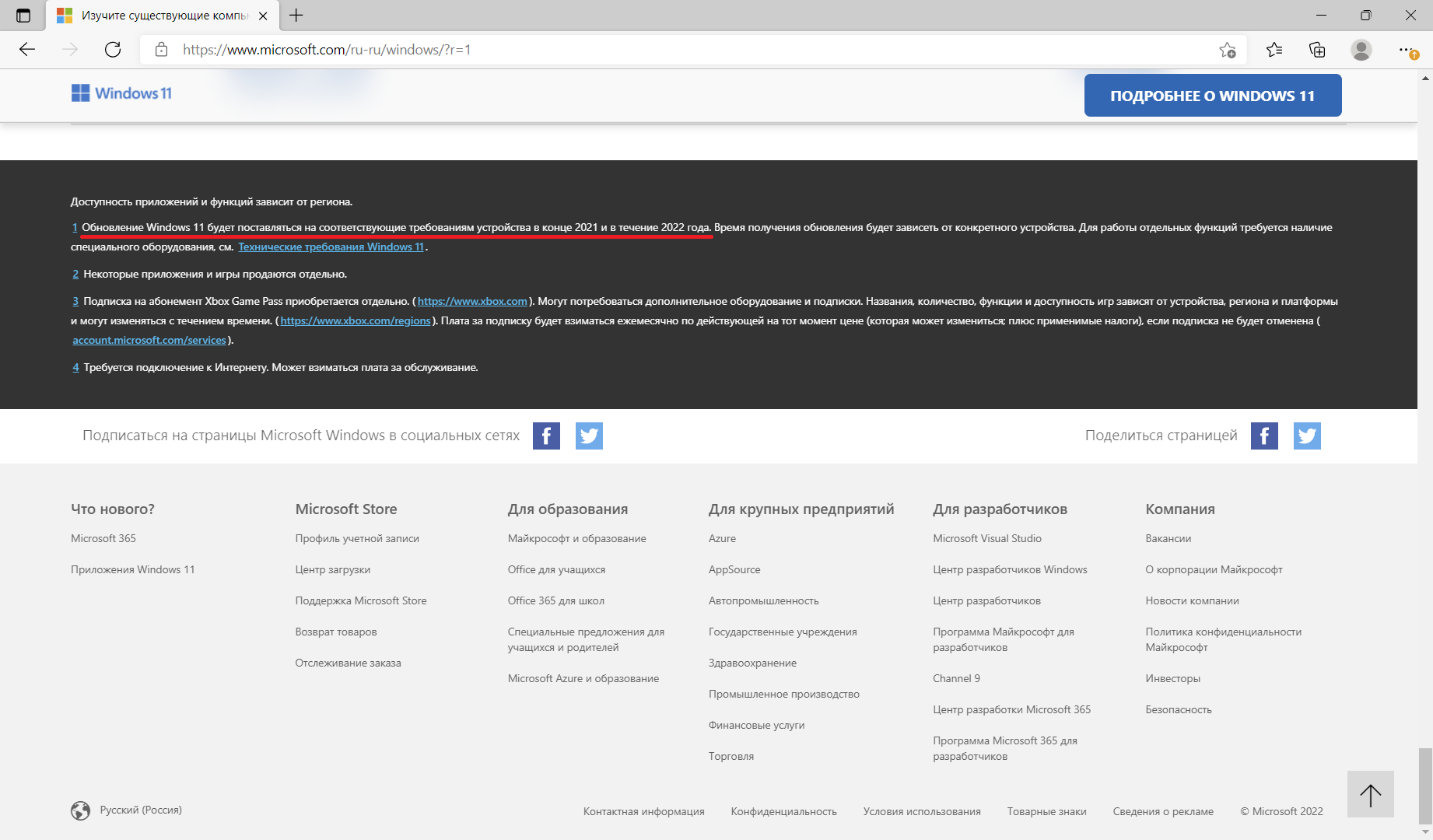
Task: Open Здравоохранение link
Action: [x=752, y=663]
